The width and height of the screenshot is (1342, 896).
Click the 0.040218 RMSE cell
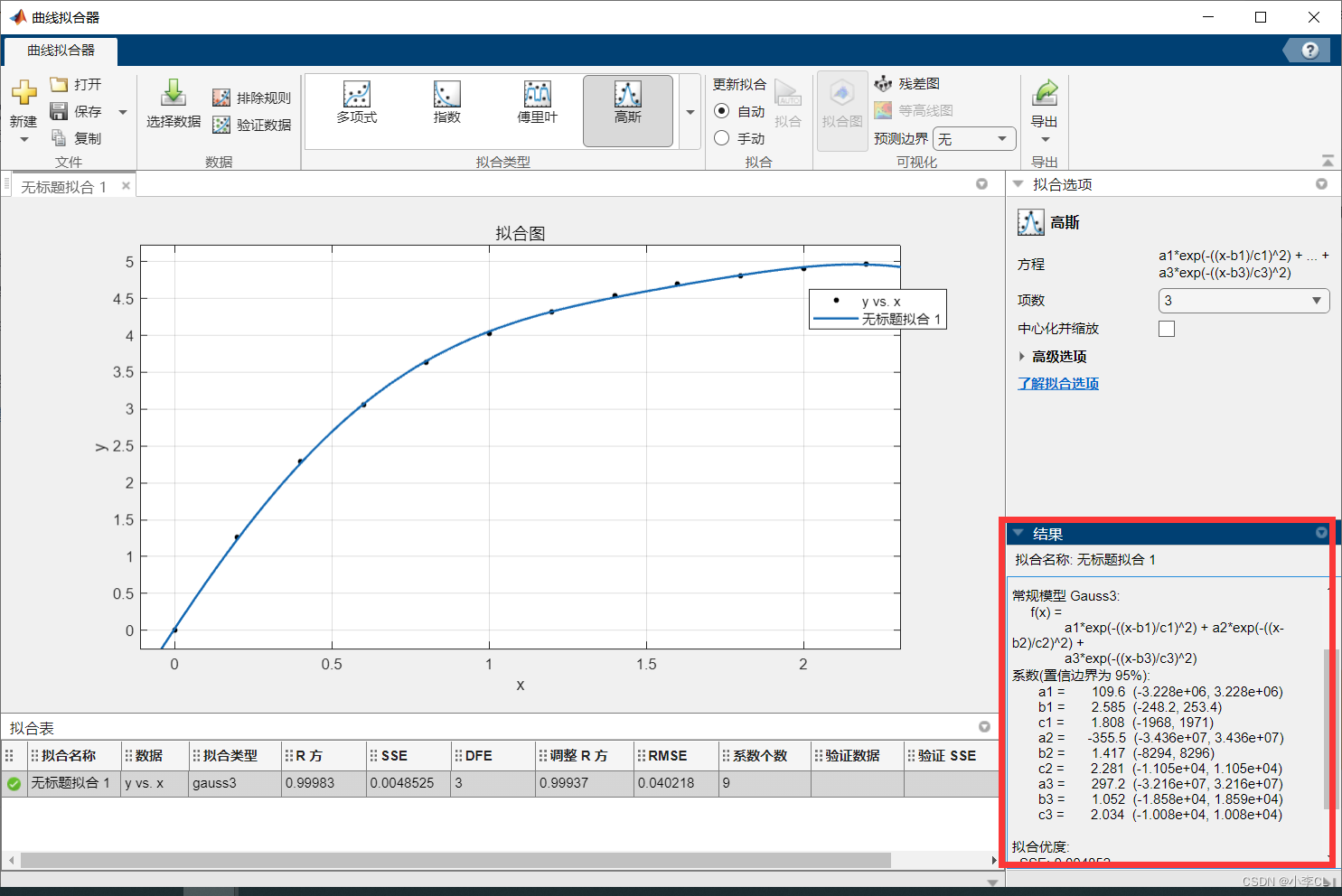coord(676,783)
